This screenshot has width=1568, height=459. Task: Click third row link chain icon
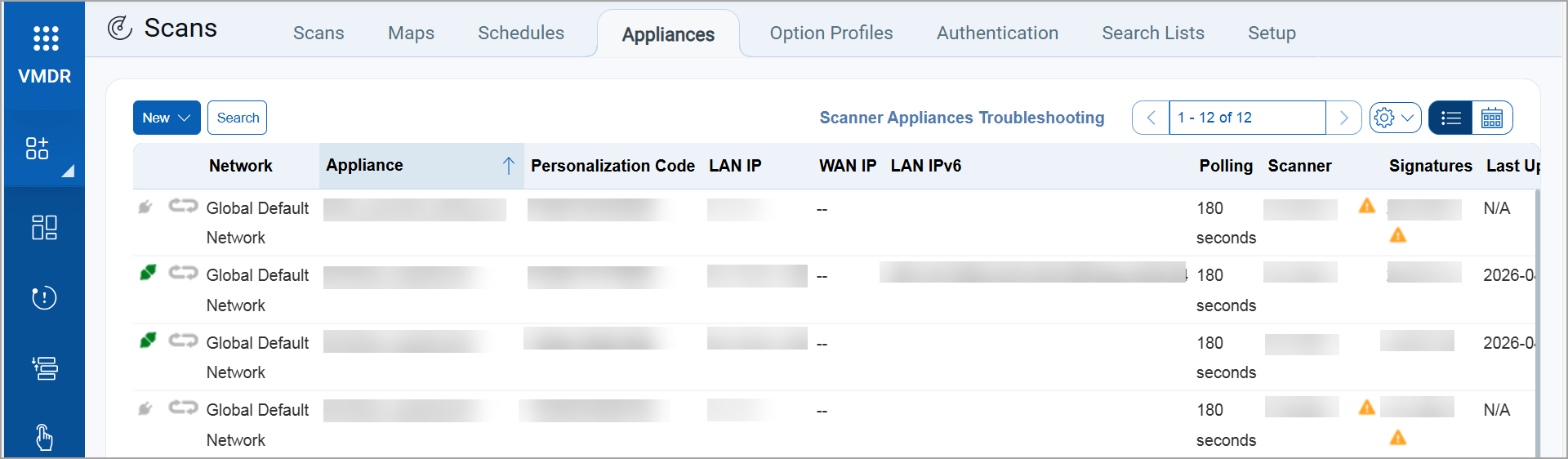(x=183, y=341)
